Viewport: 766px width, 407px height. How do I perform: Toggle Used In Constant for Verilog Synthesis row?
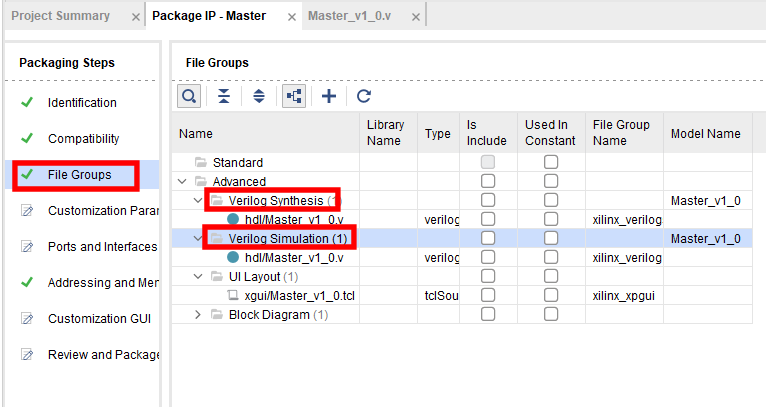(x=551, y=200)
